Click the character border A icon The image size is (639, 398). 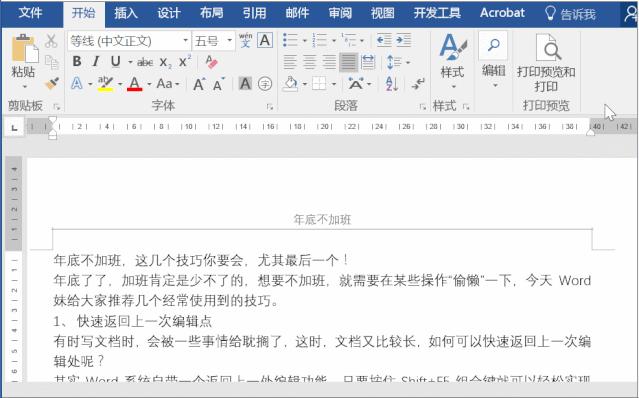[x=265, y=41]
